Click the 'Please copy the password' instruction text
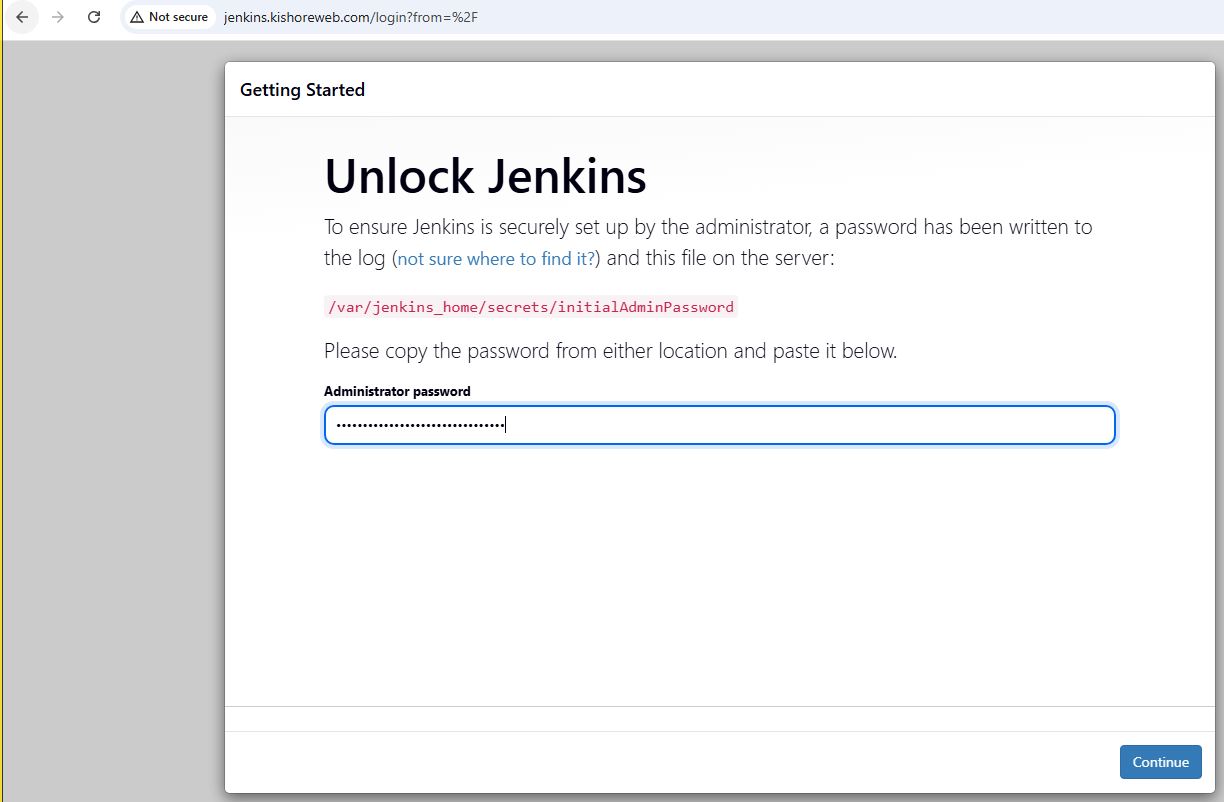This screenshot has height=802, width=1224. point(610,351)
